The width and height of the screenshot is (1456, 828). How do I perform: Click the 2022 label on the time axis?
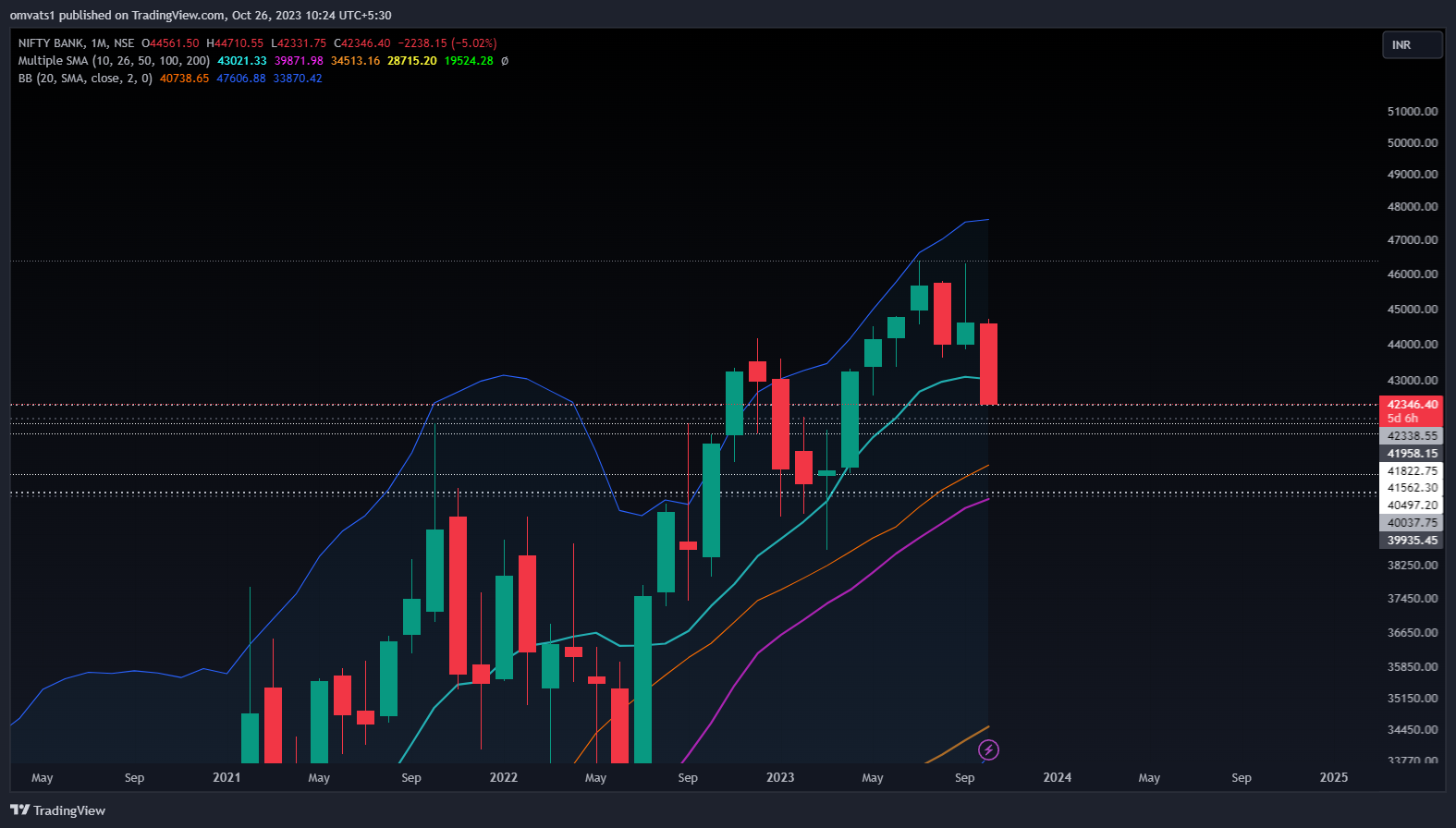tap(504, 778)
